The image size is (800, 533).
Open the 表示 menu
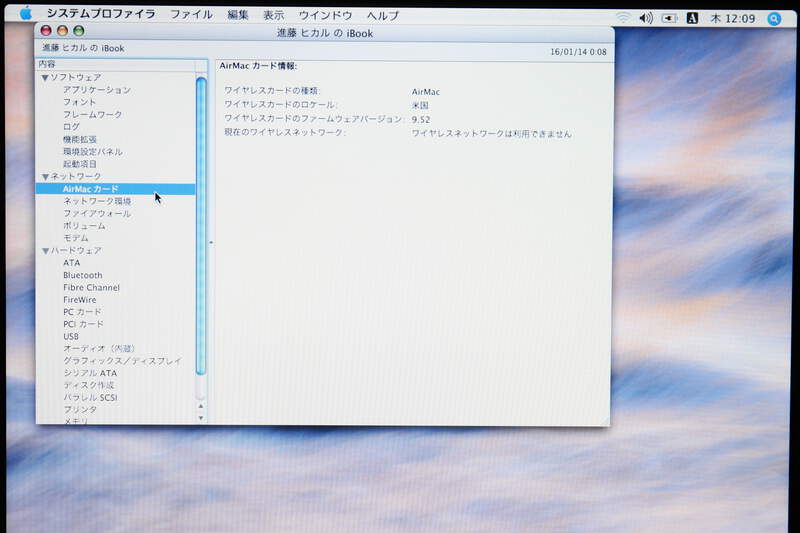(273, 15)
